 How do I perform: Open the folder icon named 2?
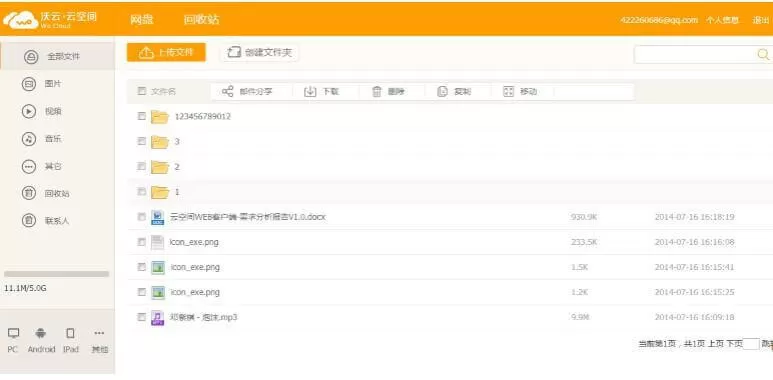pyautogui.click(x=160, y=167)
